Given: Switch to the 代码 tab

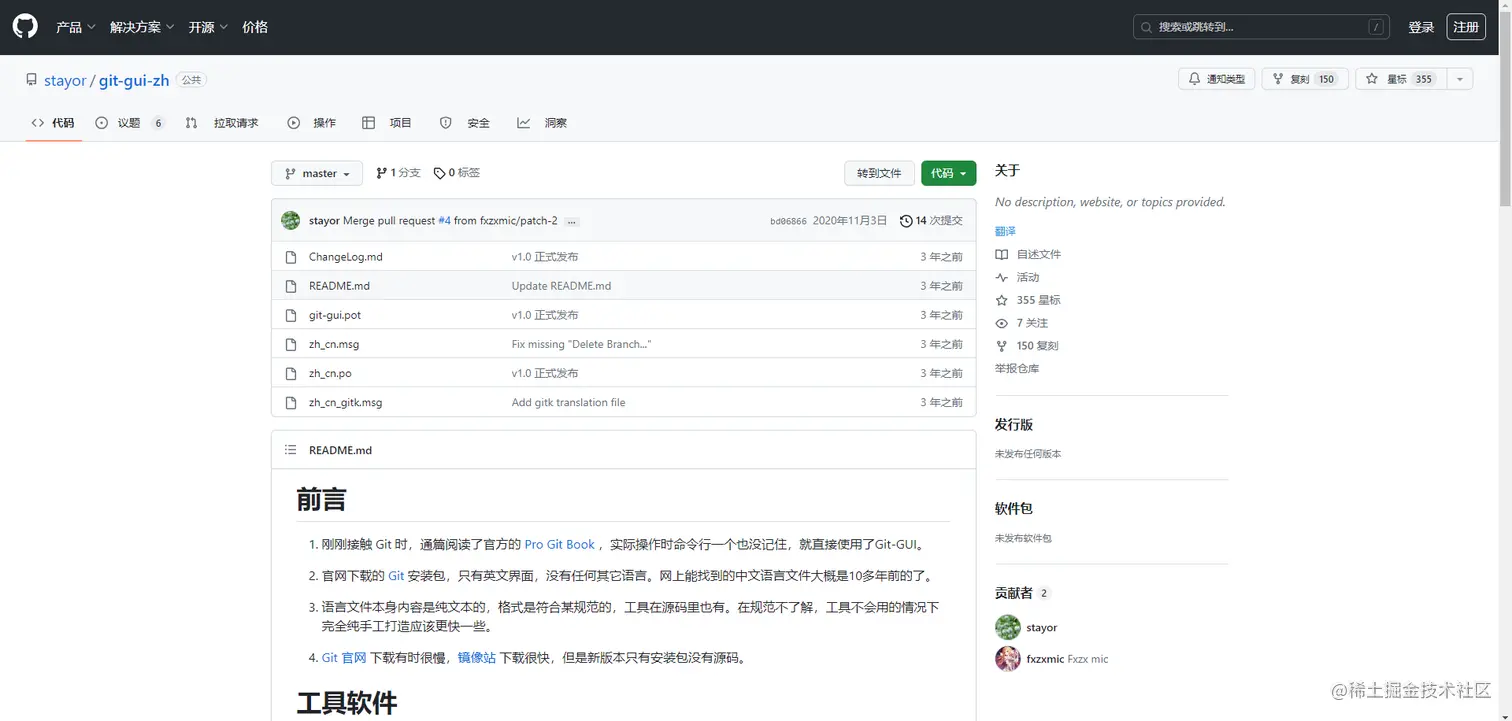Looking at the screenshot, I should [x=54, y=123].
